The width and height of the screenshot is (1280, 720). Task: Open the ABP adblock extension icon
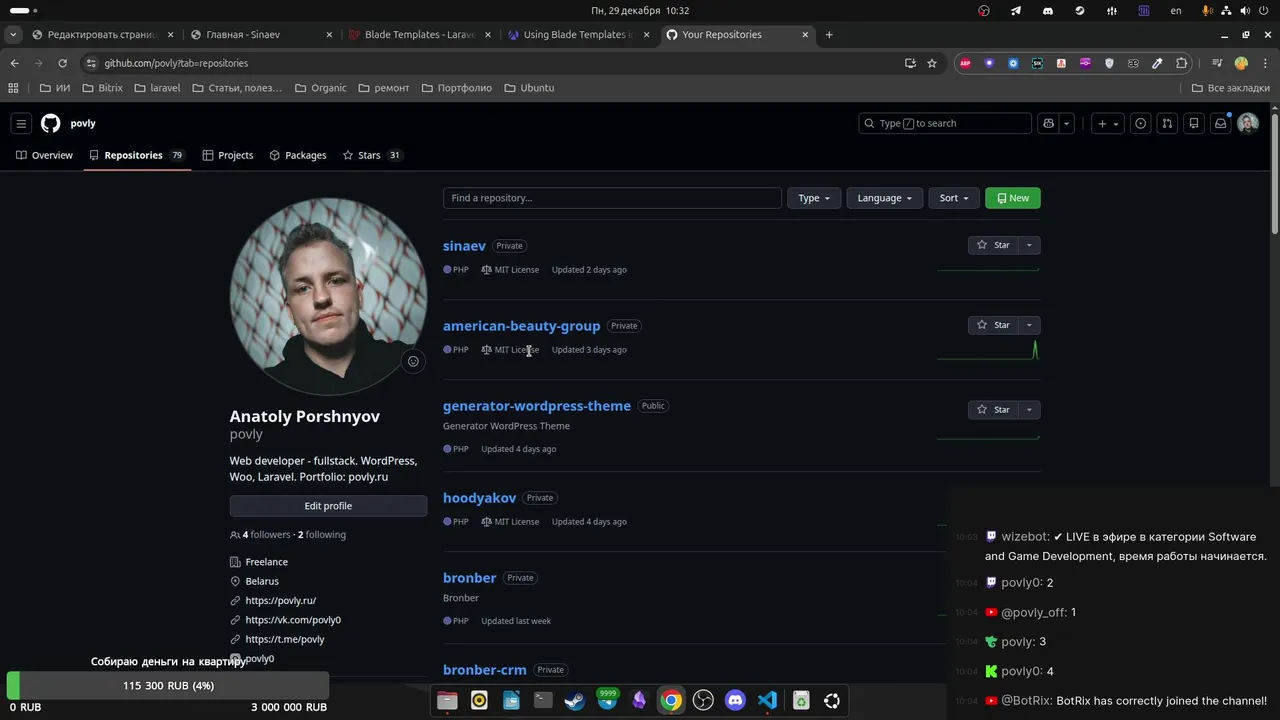(965, 63)
